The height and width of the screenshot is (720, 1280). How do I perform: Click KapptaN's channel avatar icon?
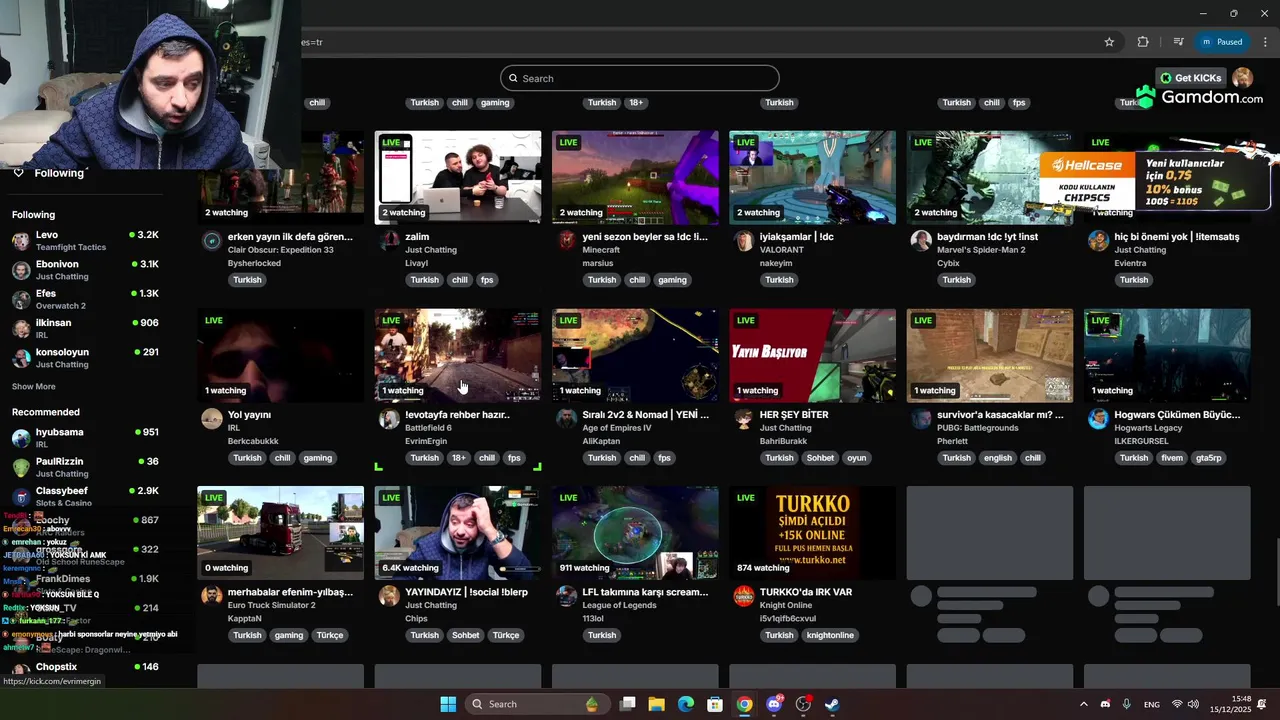click(211, 596)
